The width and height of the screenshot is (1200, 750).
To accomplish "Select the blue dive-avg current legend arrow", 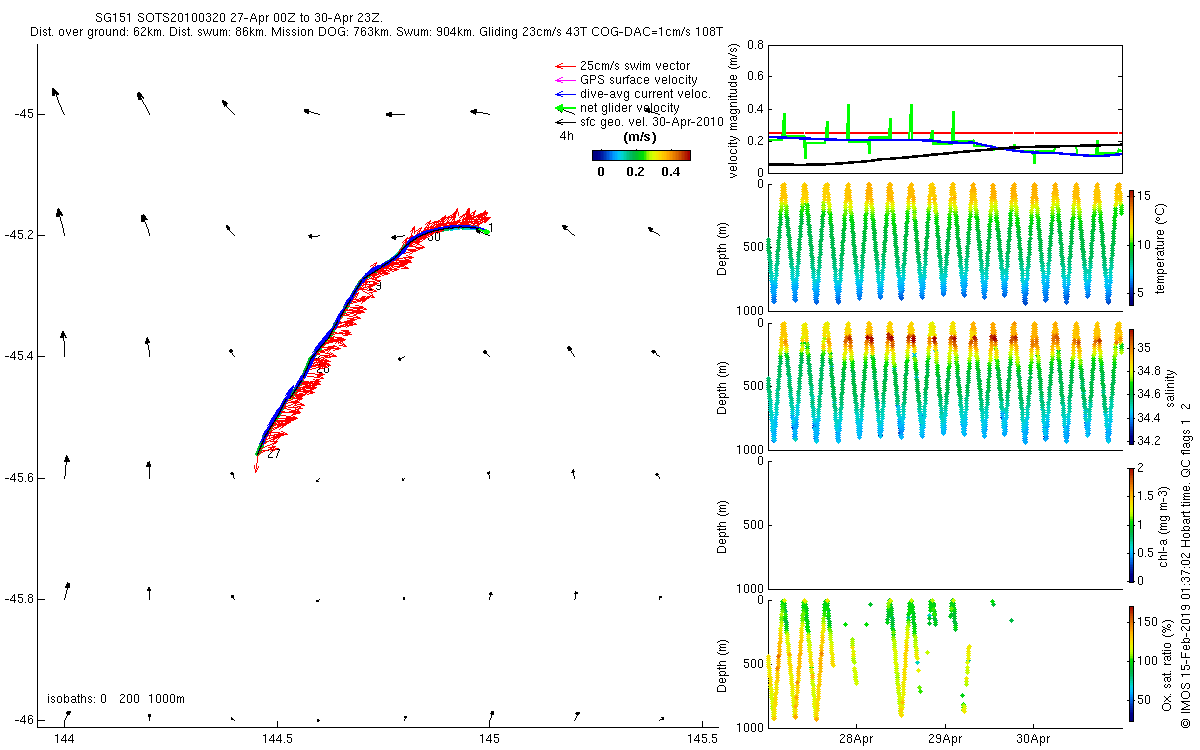I will [x=565, y=94].
